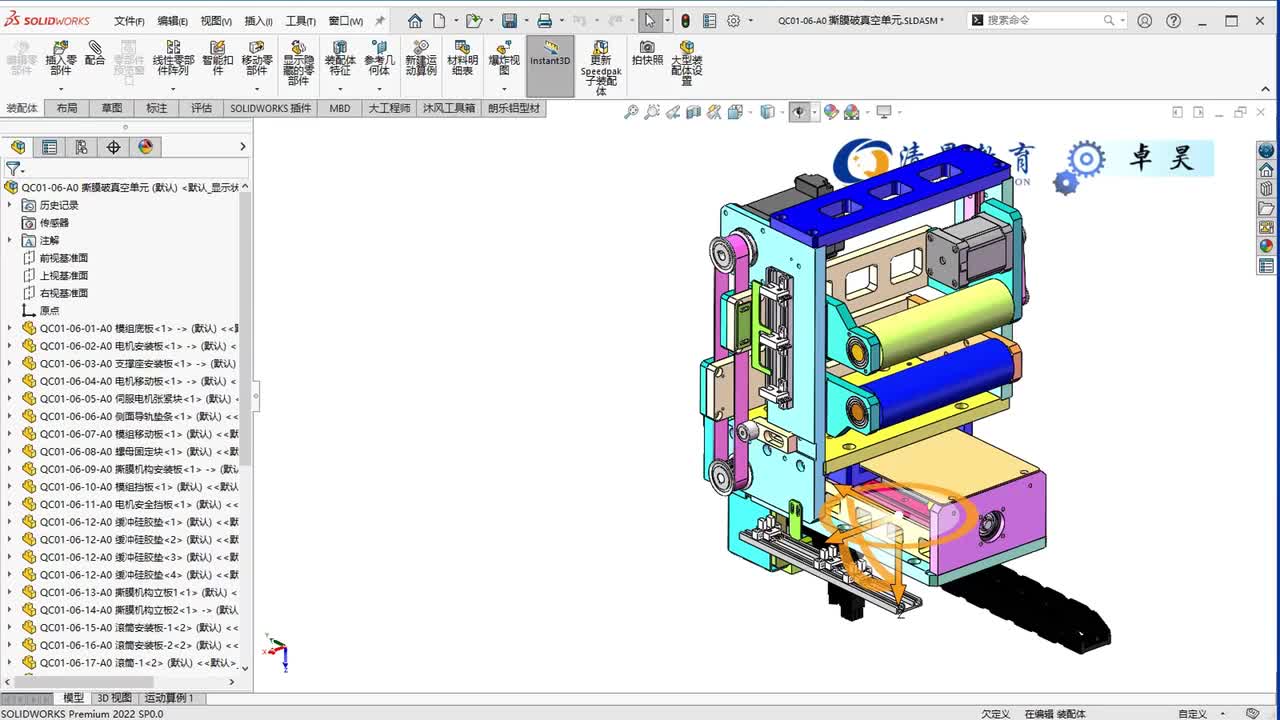Click the 自定义 status bar button
Screen dimensions: 1280x720
click(x=1192, y=714)
